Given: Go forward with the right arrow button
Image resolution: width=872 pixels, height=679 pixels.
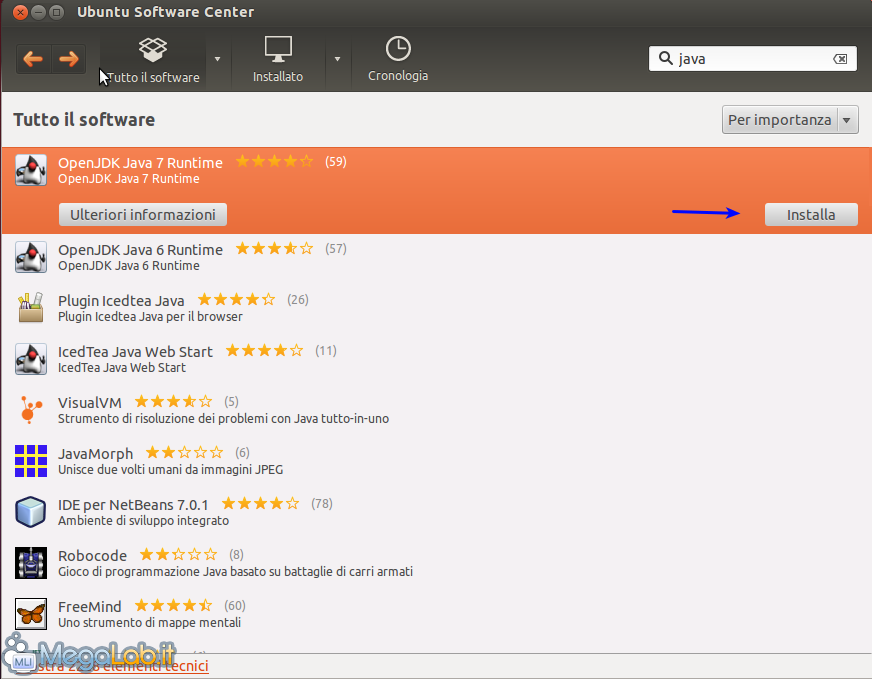Looking at the screenshot, I should pos(69,59).
